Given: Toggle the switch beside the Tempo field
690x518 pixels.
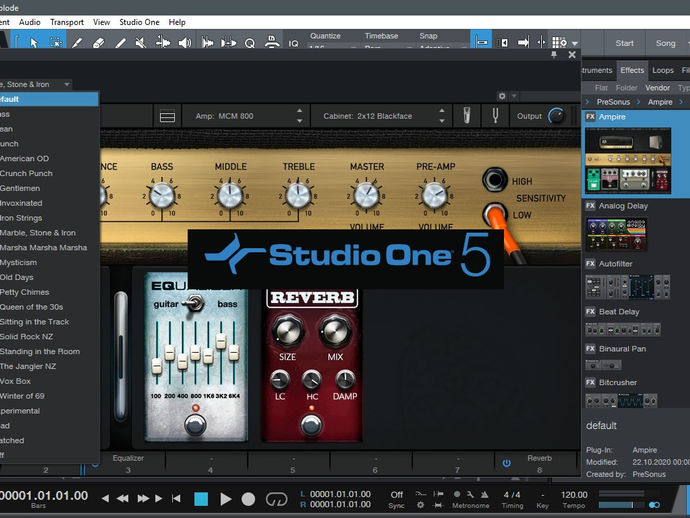Looking at the screenshot, I should [x=654, y=505].
